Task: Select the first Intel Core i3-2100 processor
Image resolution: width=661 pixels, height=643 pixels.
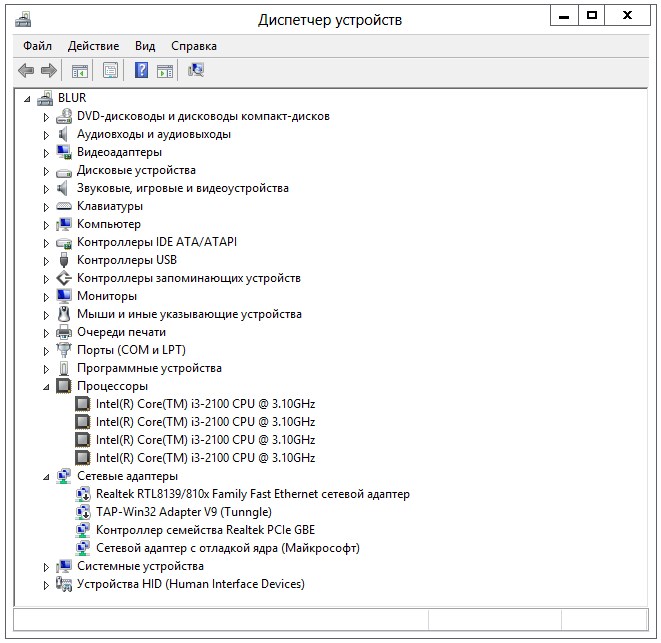Action: pos(205,404)
